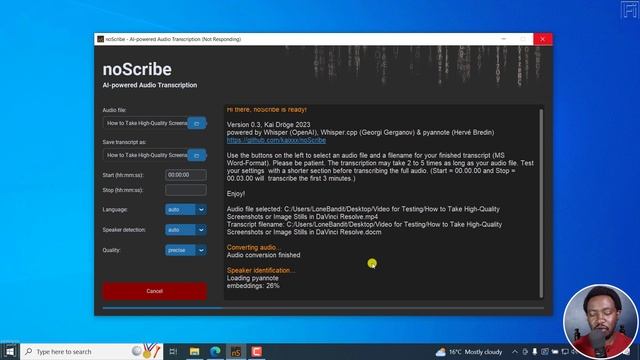This screenshot has height=360, width=640.
Task: Browse for audio file with folder icon
Action: (197, 123)
